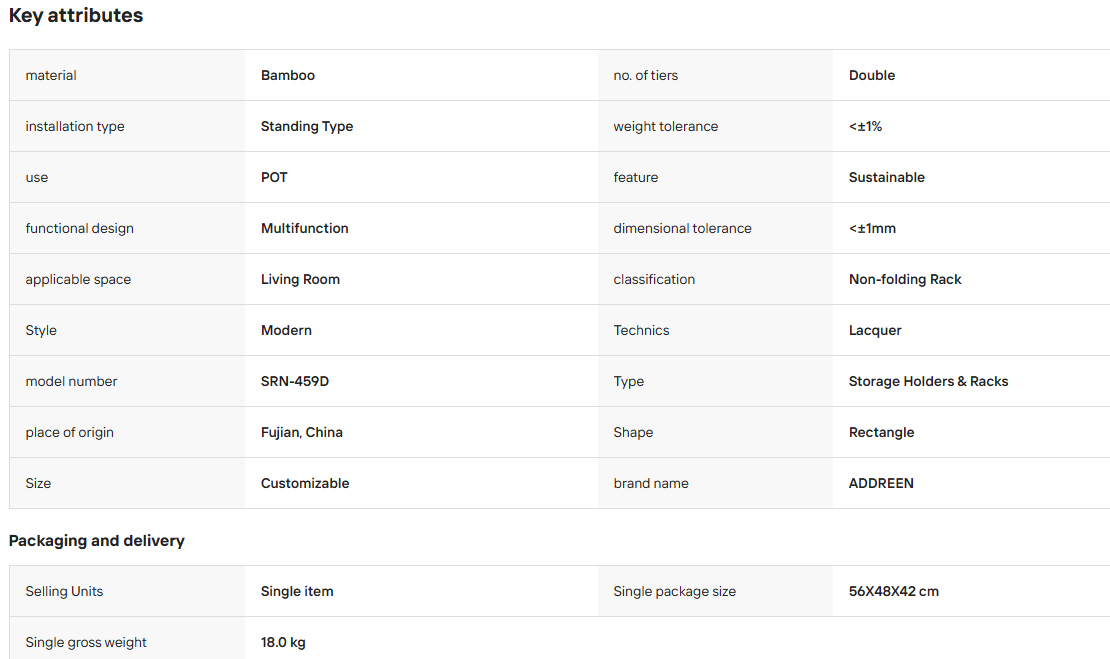1110x659 pixels.
Task: Select the Sustainable feature value
Action: coord(886,177)
